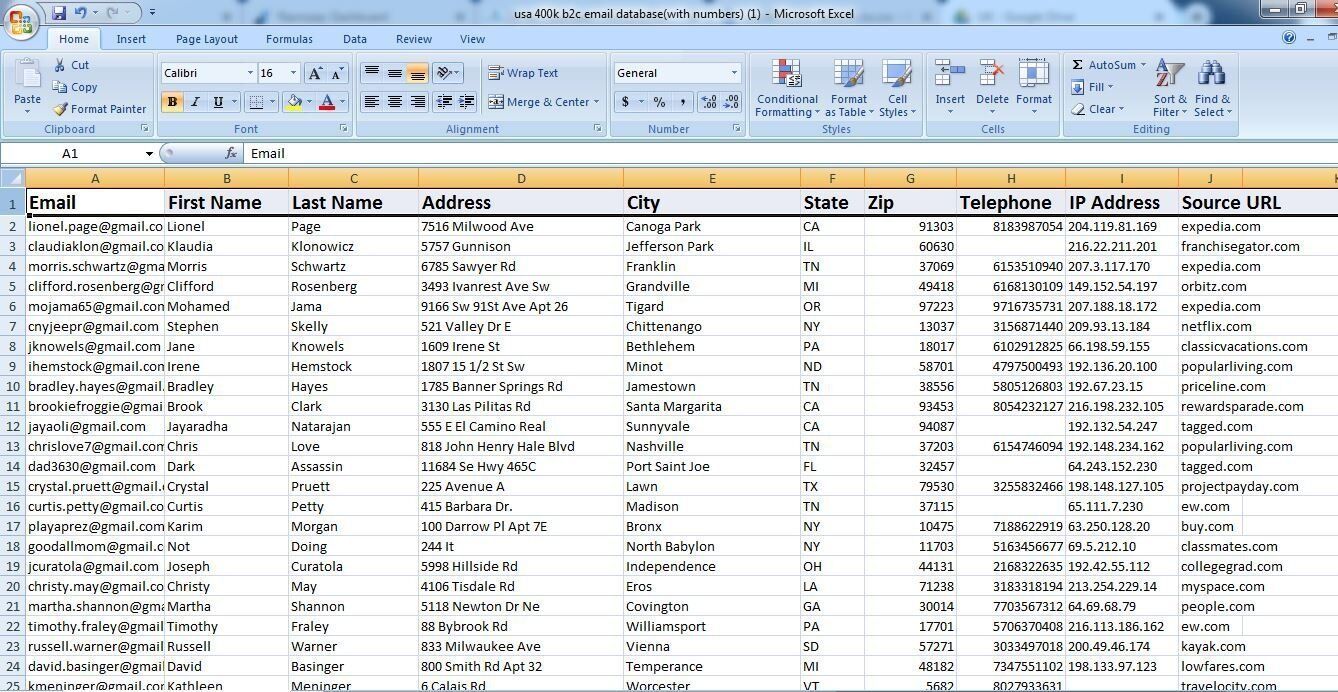
Task: Expand Merge & Center options arrow
Action: [x=596, y=102]
